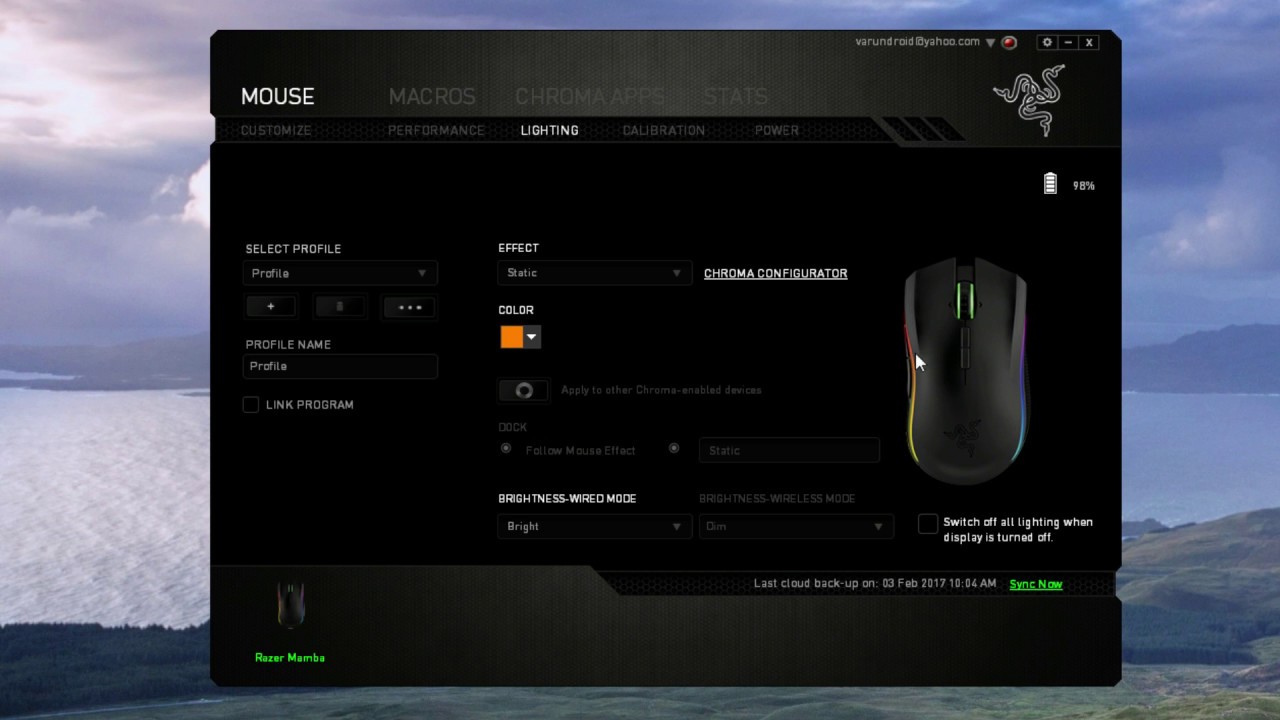
Task: Click the last cloud back-up date text
Action: 875,583
